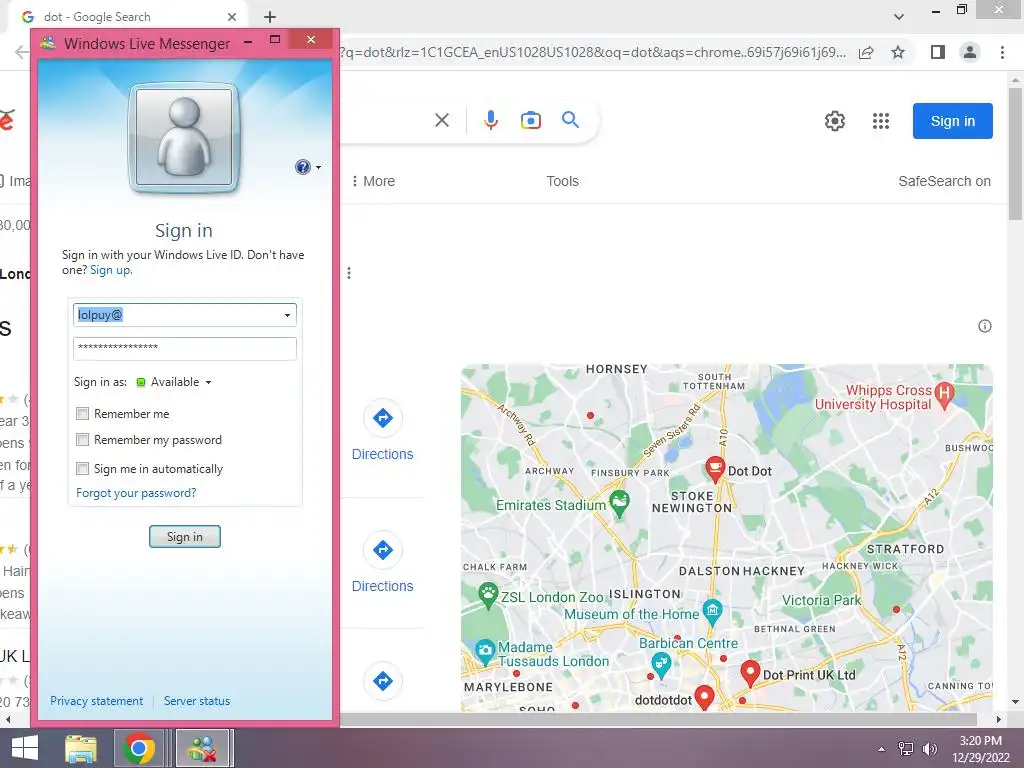
Task: Click the blue Google Sign in button
Action: pyautogui.click(x=953, y=121)
